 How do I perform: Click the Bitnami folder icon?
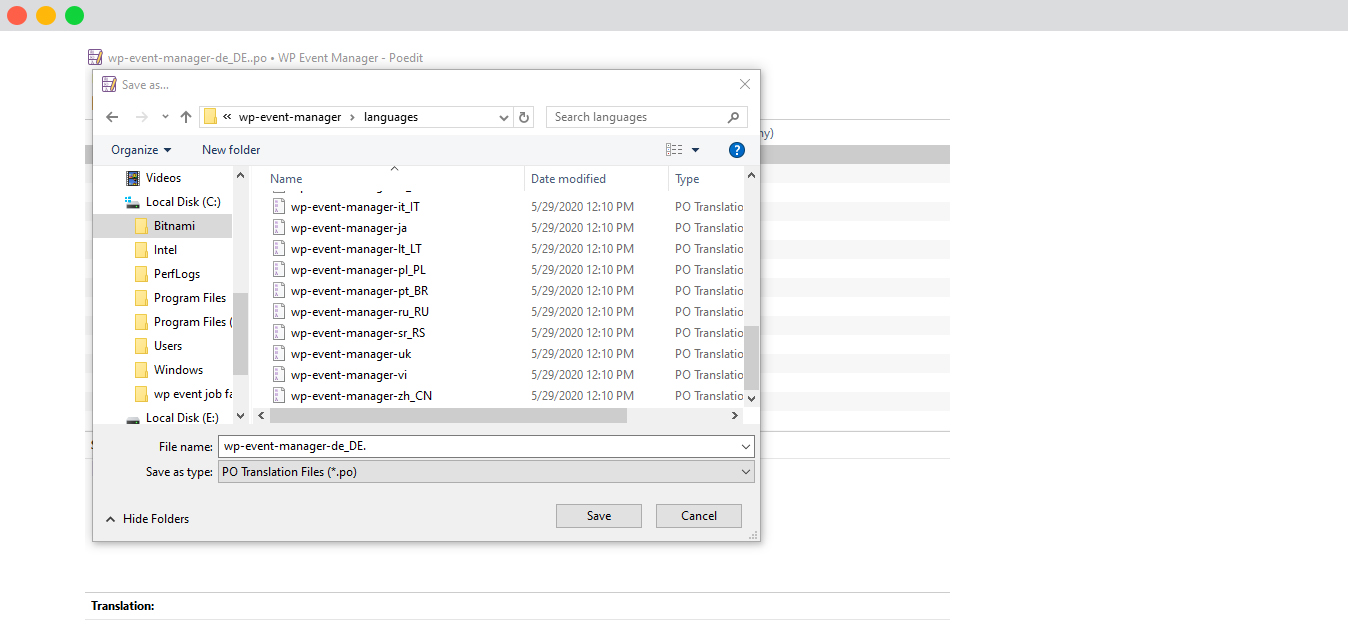coord(141,226)
